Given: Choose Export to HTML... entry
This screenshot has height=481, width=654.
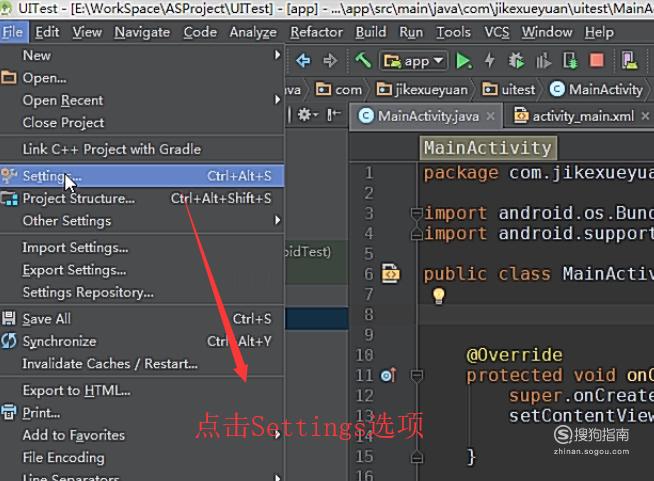Looking at the screenshot, I should [x=142, y=390].
